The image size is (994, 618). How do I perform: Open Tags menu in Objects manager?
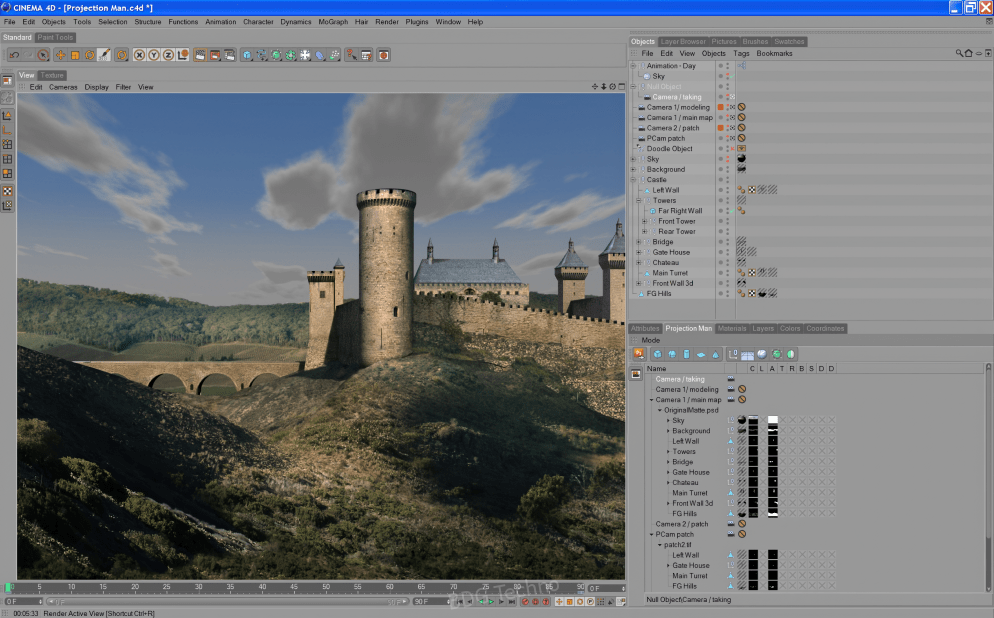[x=741, y=53]
